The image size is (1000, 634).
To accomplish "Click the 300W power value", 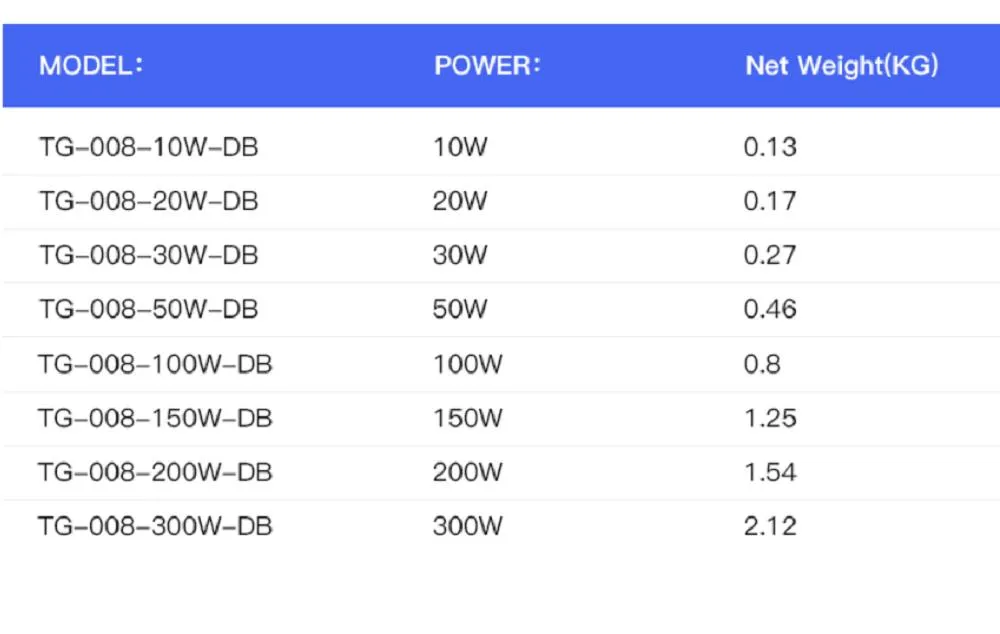I will [x=467, y=526].
